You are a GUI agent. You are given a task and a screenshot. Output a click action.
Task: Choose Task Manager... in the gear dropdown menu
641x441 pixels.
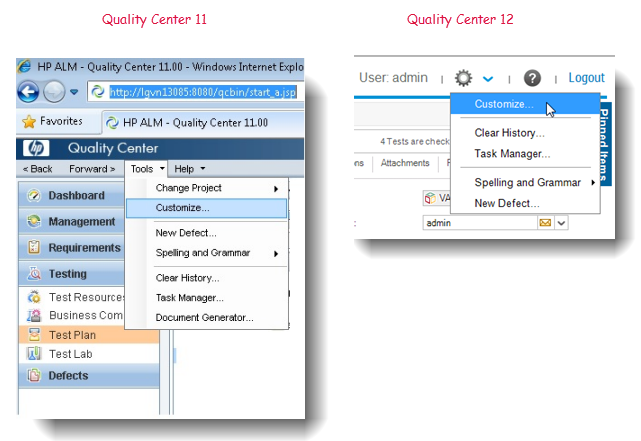tap(525, 154)
